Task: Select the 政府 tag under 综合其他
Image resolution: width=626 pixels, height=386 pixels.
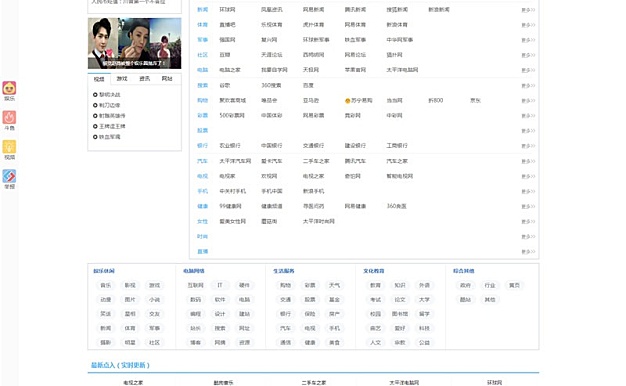Action: [x=465, y=285]
